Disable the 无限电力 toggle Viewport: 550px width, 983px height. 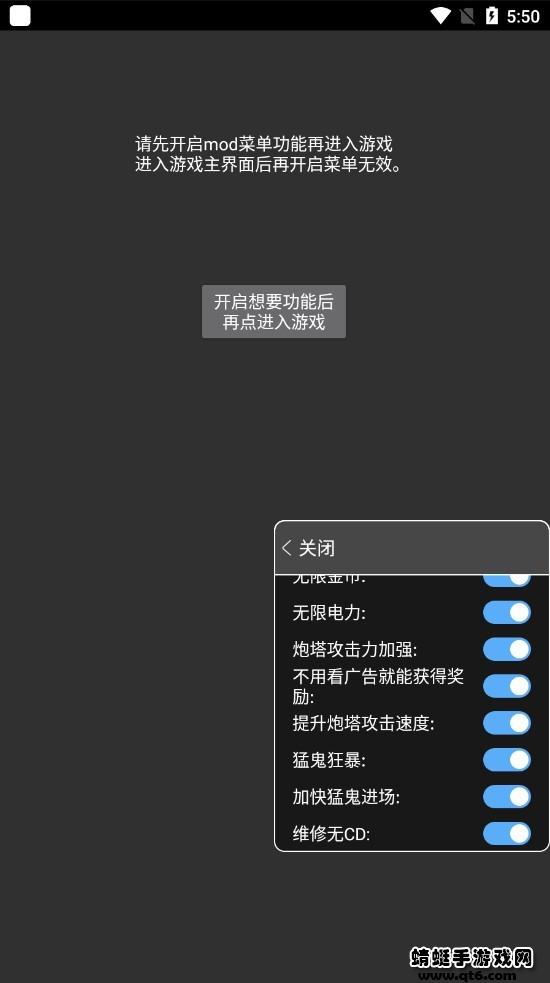[507, 612]
